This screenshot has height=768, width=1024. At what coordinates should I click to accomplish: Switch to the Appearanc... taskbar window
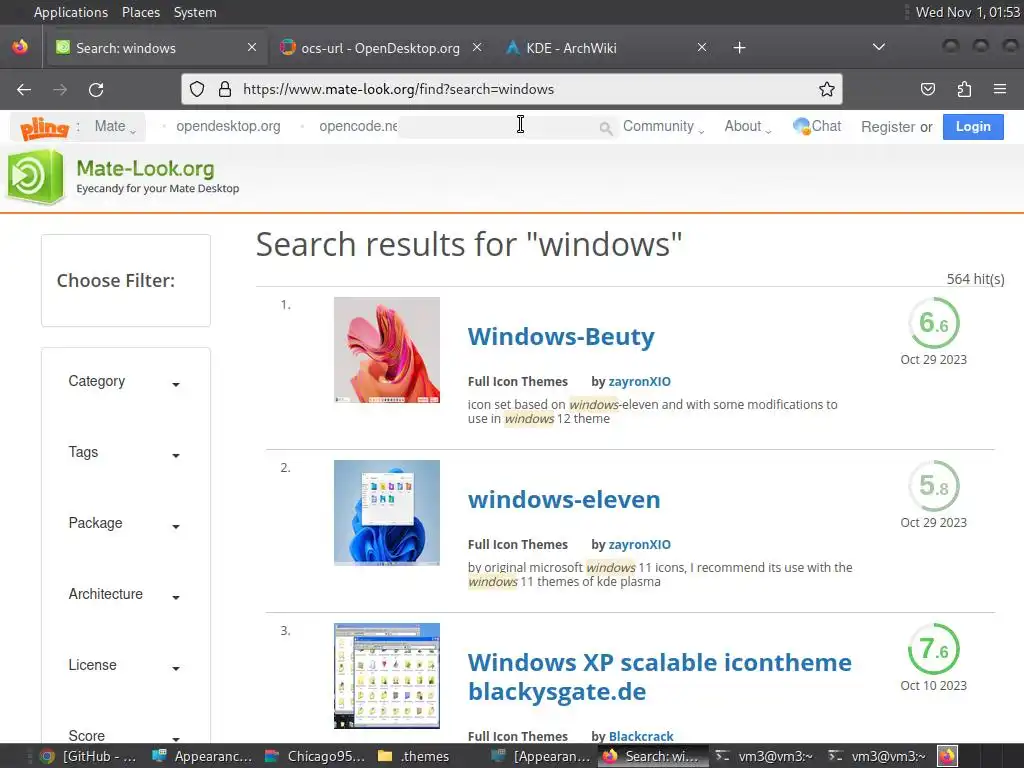(202, 756)
